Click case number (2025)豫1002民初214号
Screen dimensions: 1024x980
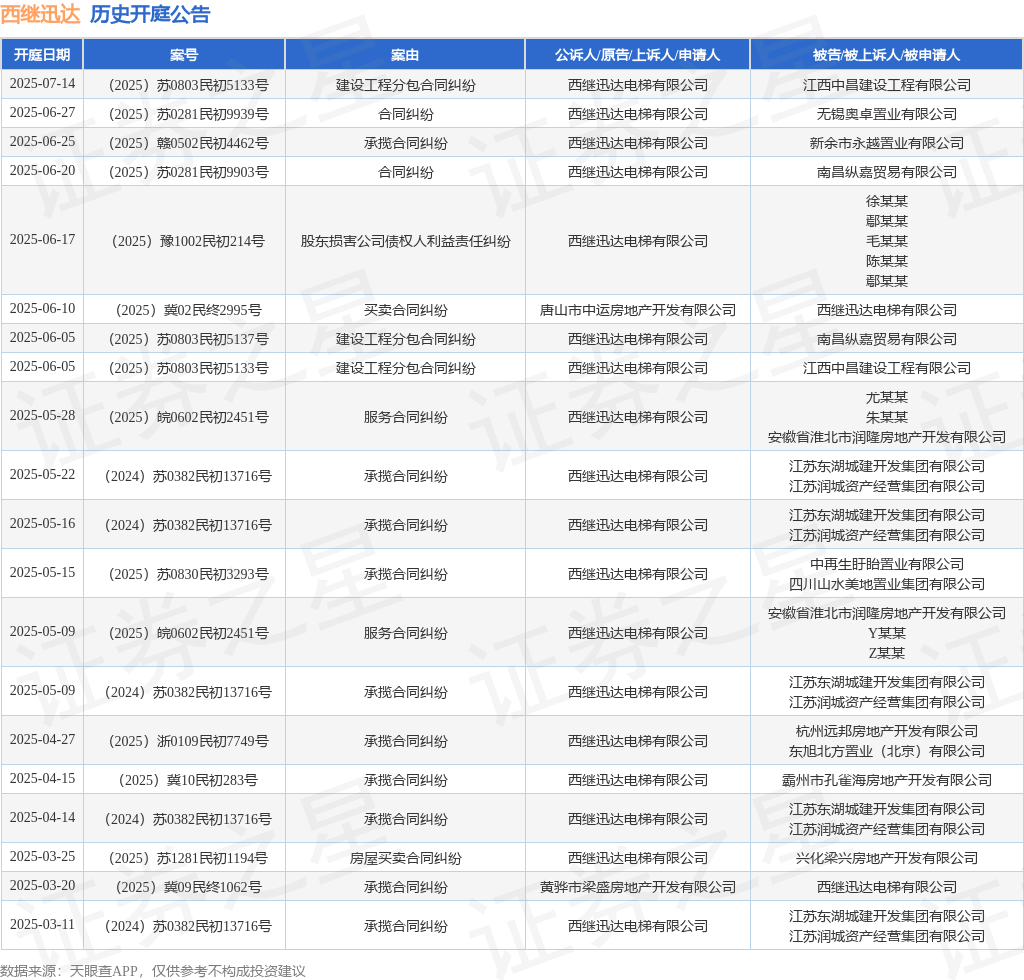pyautogui.click(x=188, y=242)
